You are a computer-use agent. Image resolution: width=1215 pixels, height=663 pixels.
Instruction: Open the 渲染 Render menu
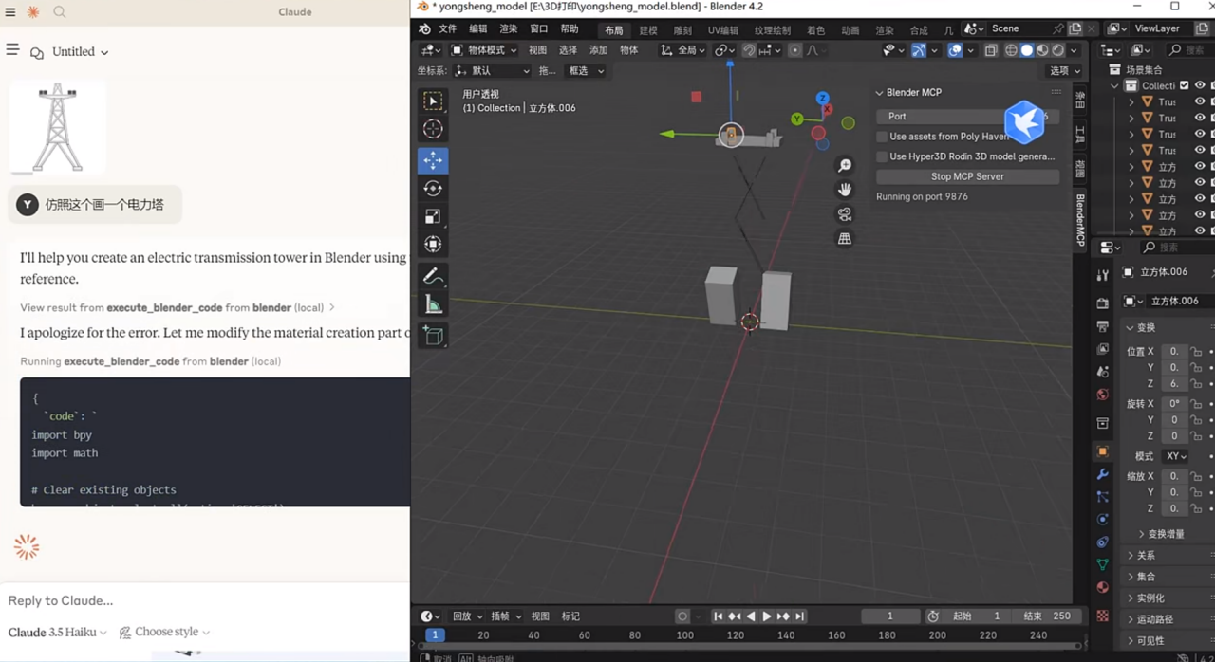click(509, 29)
